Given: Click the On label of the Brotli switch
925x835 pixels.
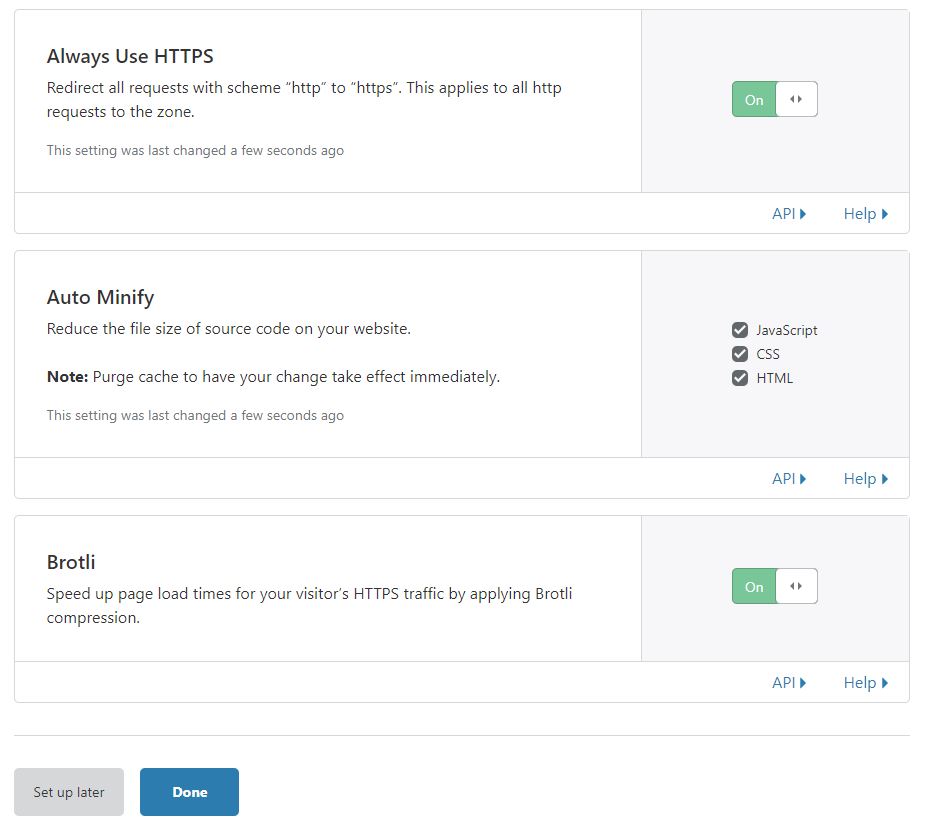Looking at the screenshot, I should click(x=753, y=586).
